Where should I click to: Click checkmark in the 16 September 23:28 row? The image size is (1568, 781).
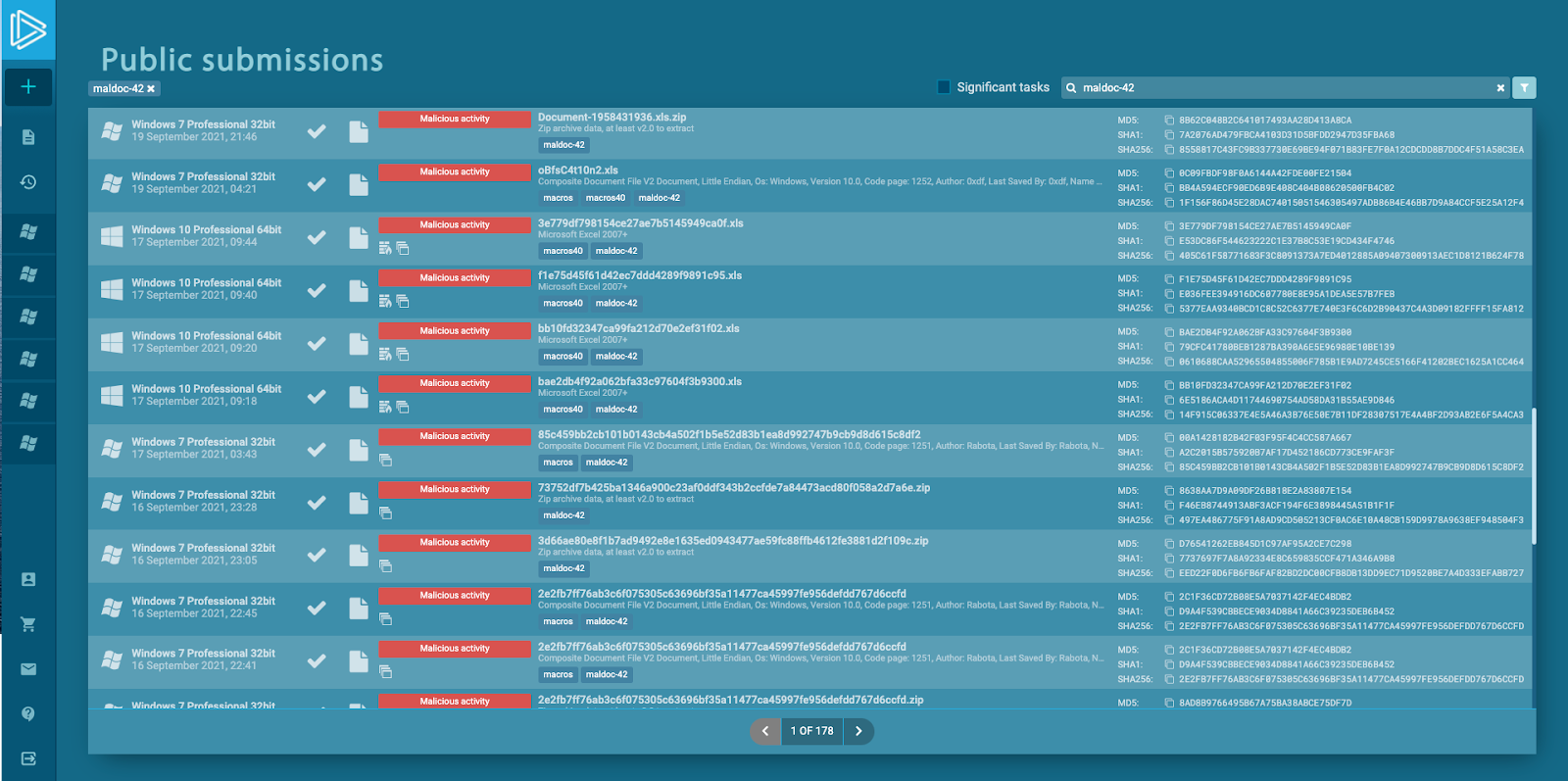(x=317, y=502)
